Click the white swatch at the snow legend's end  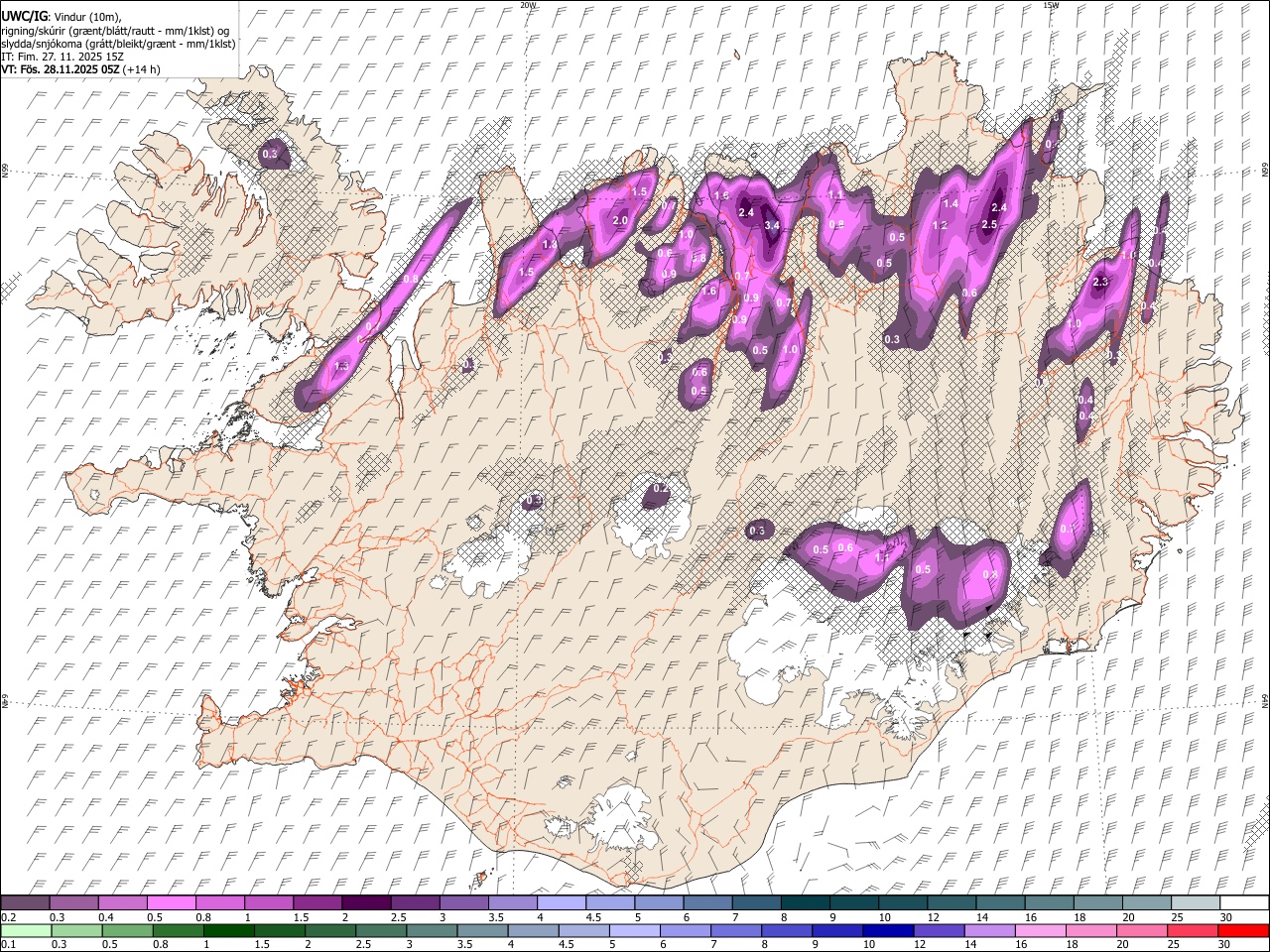[1244, 903]
